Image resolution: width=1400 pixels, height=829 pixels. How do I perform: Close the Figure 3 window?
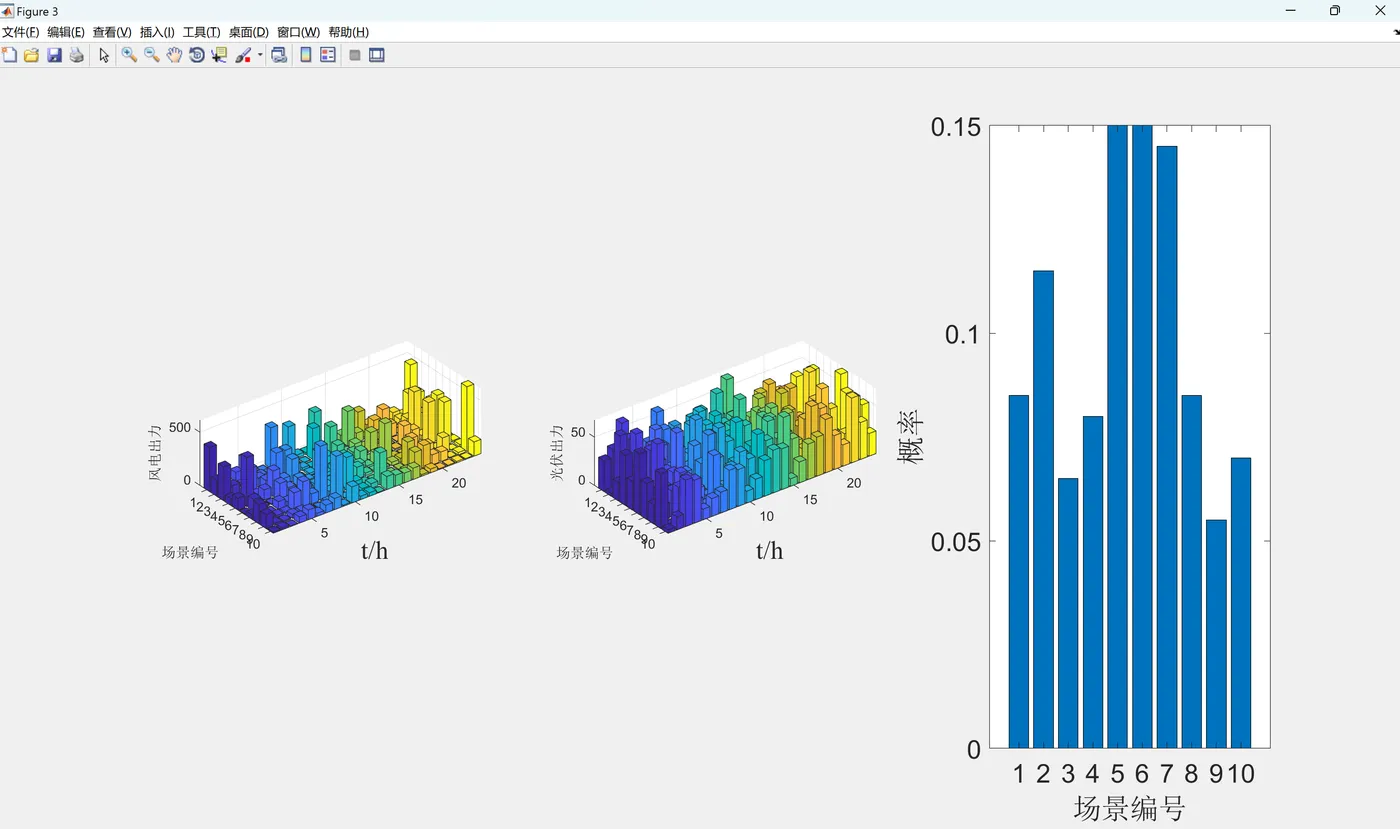[1380, 10]
